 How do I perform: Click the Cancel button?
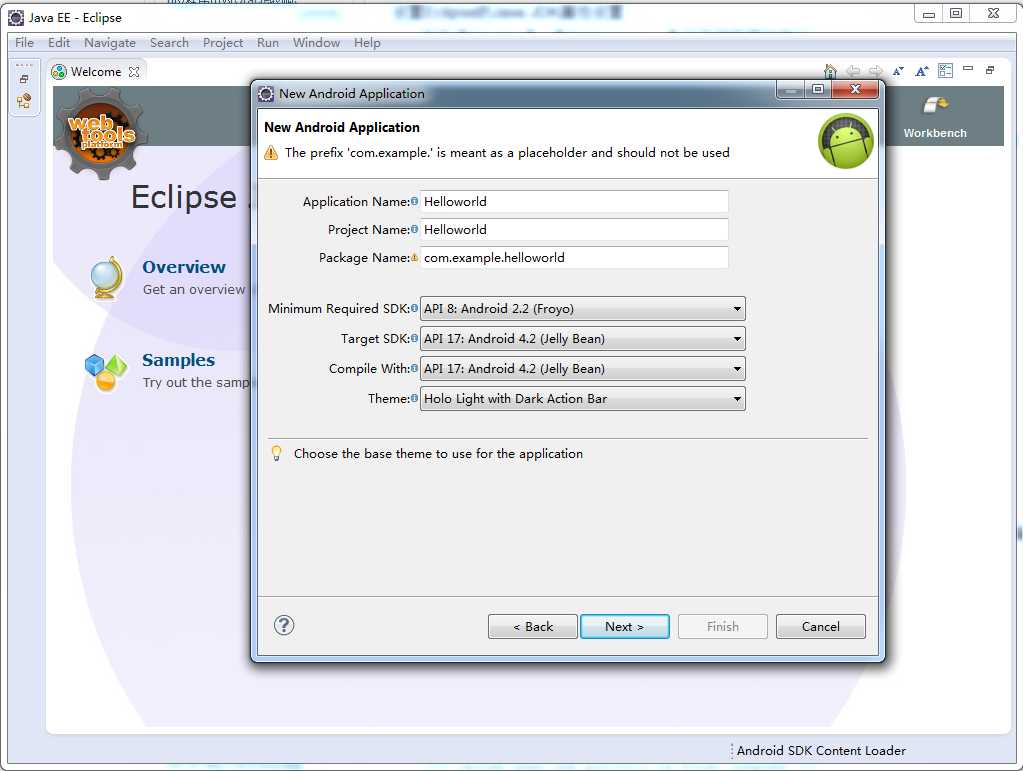pos(821,626)
